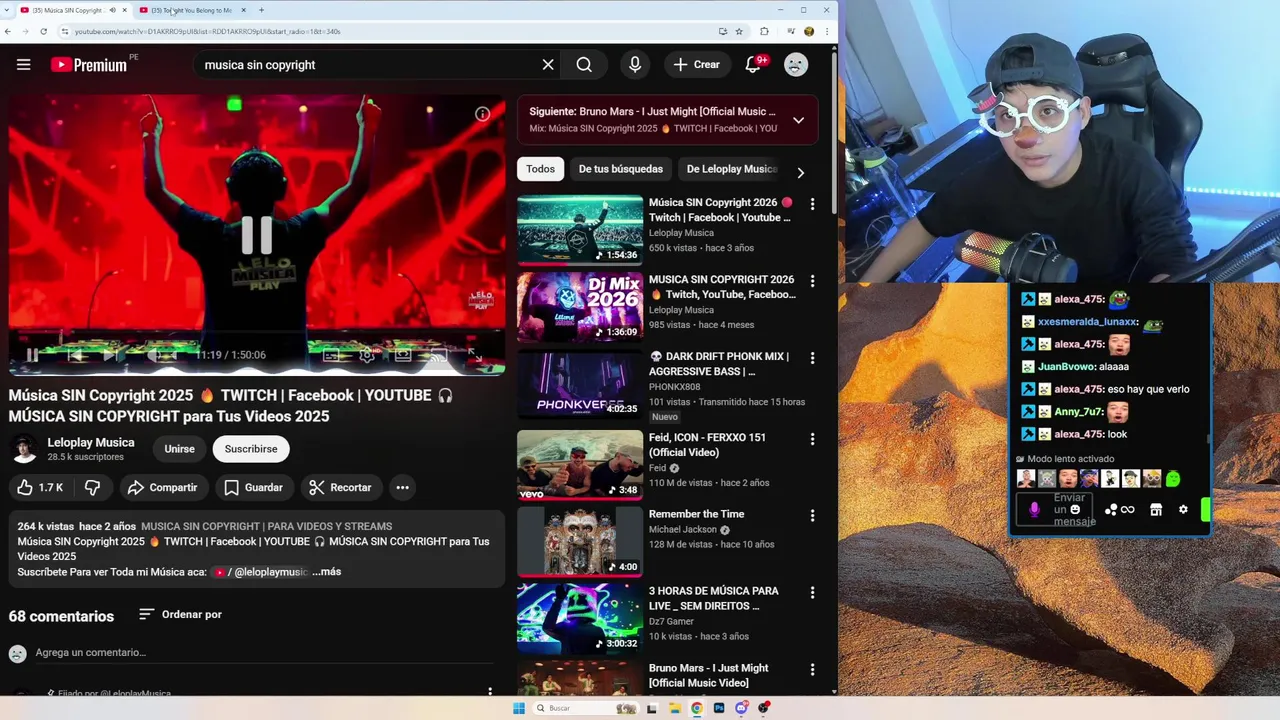Open DARK DRIFT PHONK MIX thumbnail
This screenshot has height=720, width=1280.
click(x=580, y=383)
